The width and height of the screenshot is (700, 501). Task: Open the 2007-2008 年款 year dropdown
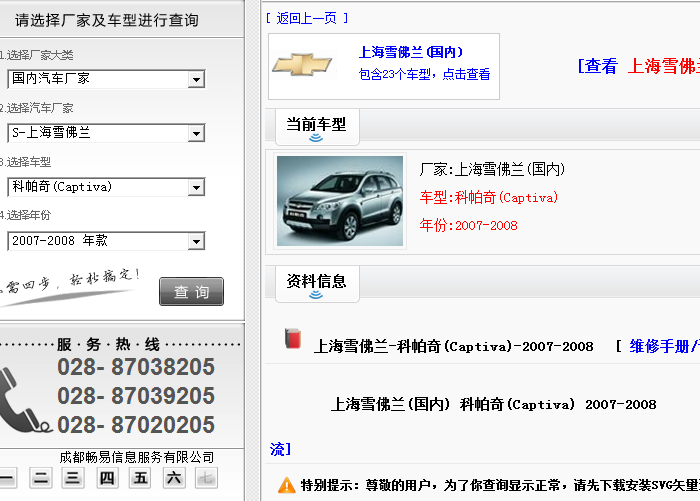tap(106, 241)
